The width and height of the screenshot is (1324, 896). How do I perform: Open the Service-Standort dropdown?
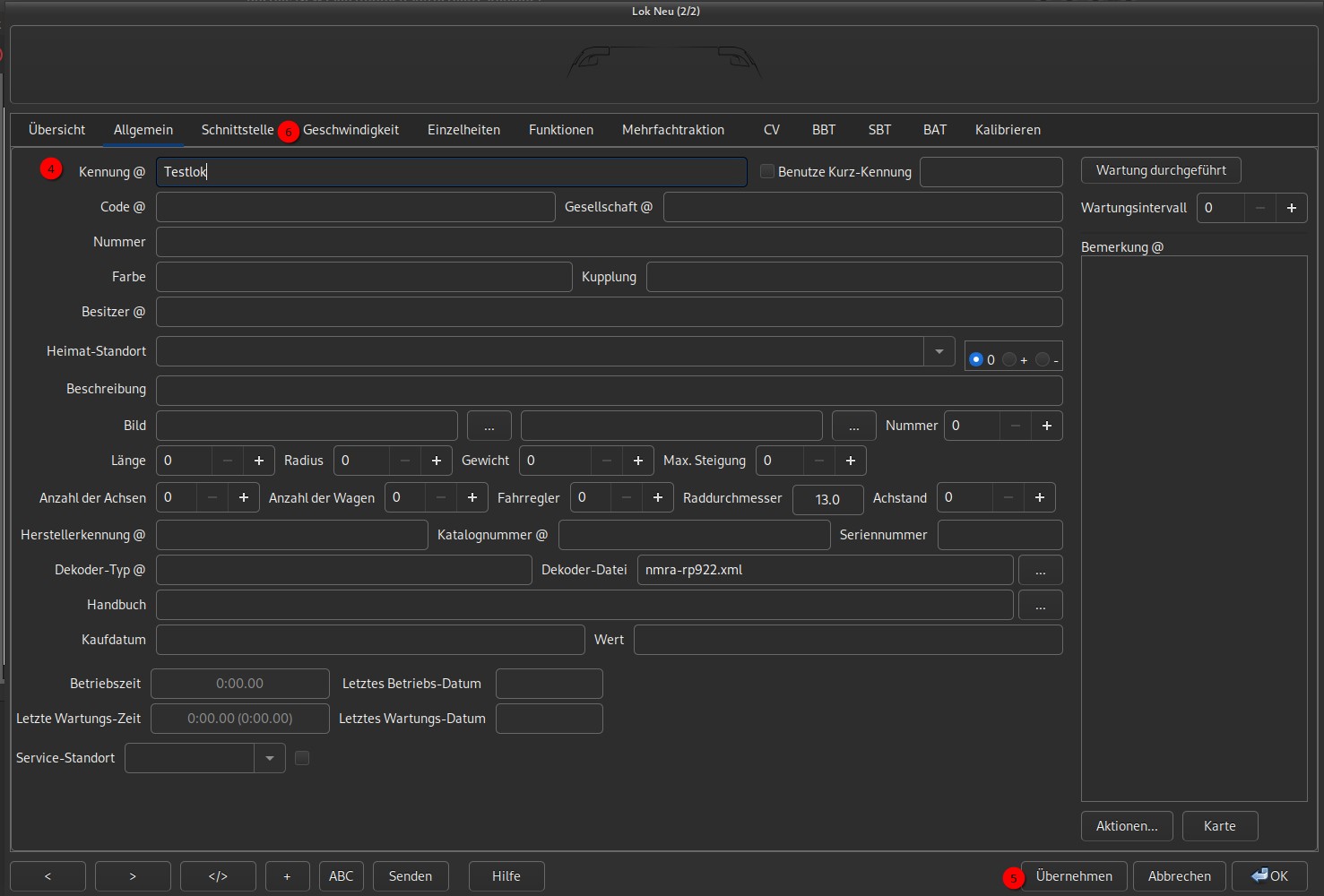pyautogui.click(x=269, y=758)
